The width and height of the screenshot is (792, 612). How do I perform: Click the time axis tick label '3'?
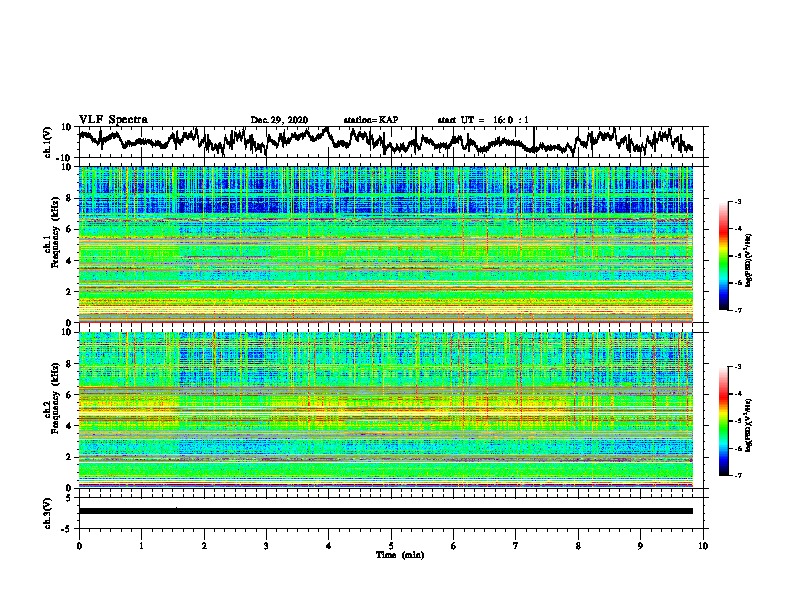266,546
